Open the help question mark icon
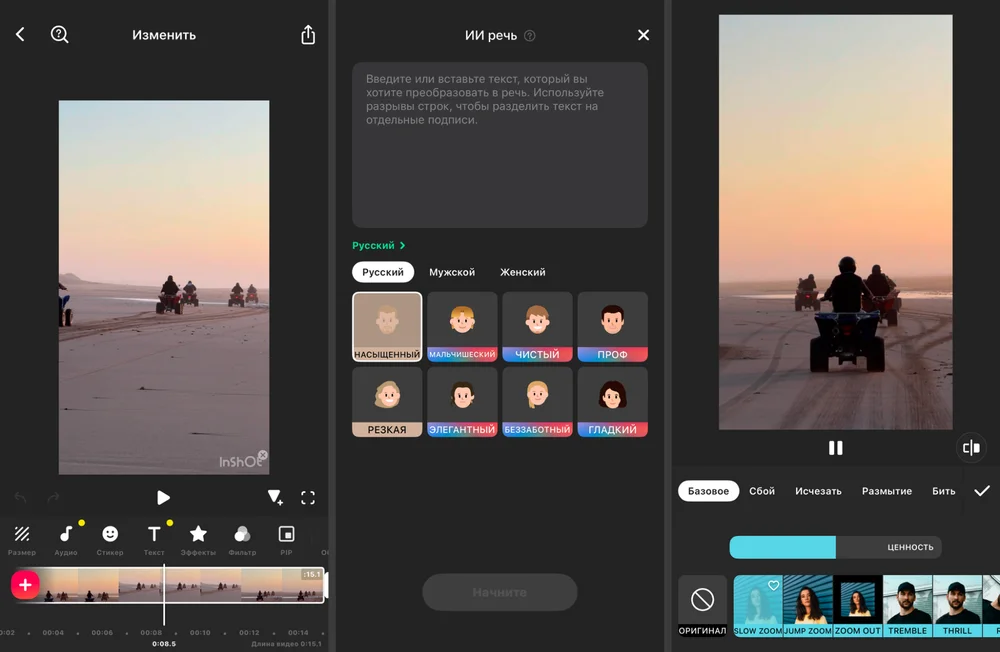This screenshot has height=652, width=1000. point(59,35)
